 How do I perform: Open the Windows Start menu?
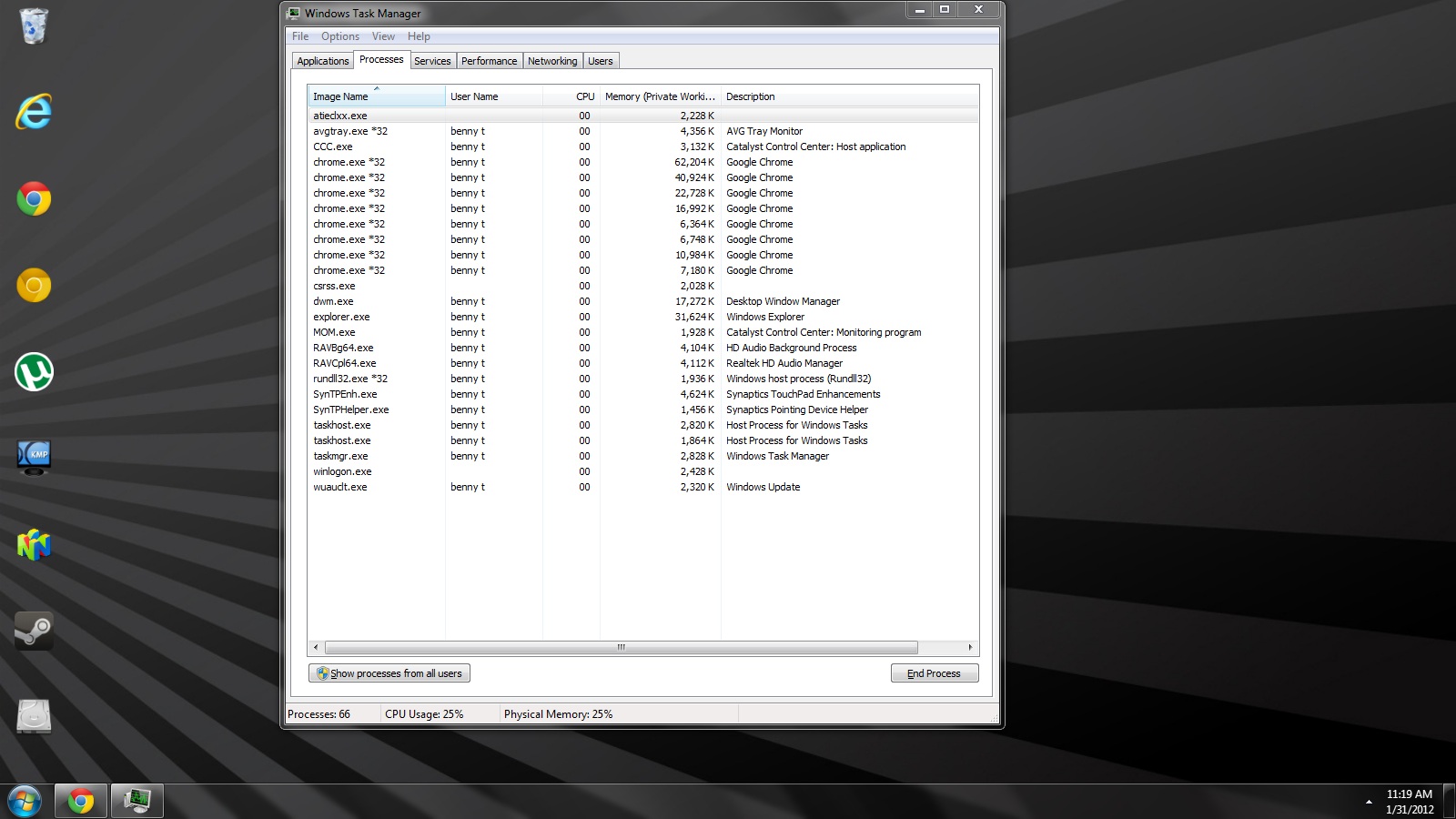25,802
